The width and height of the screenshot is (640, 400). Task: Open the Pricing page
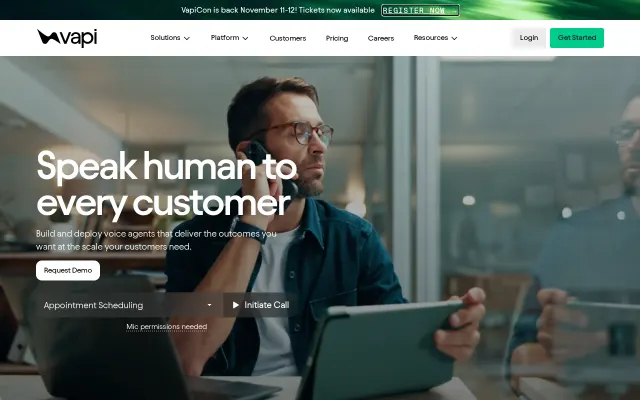337,38
